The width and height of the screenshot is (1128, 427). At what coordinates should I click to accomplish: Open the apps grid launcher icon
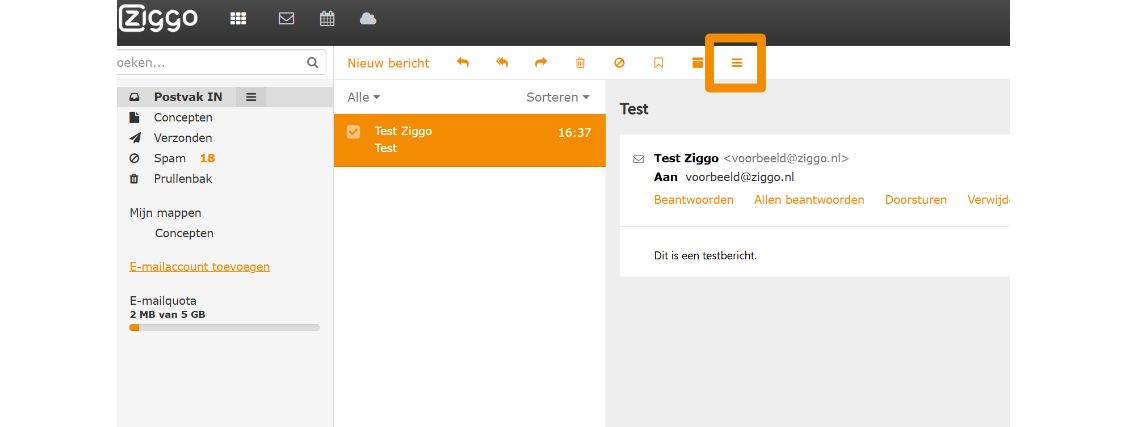tap(238, 18)
